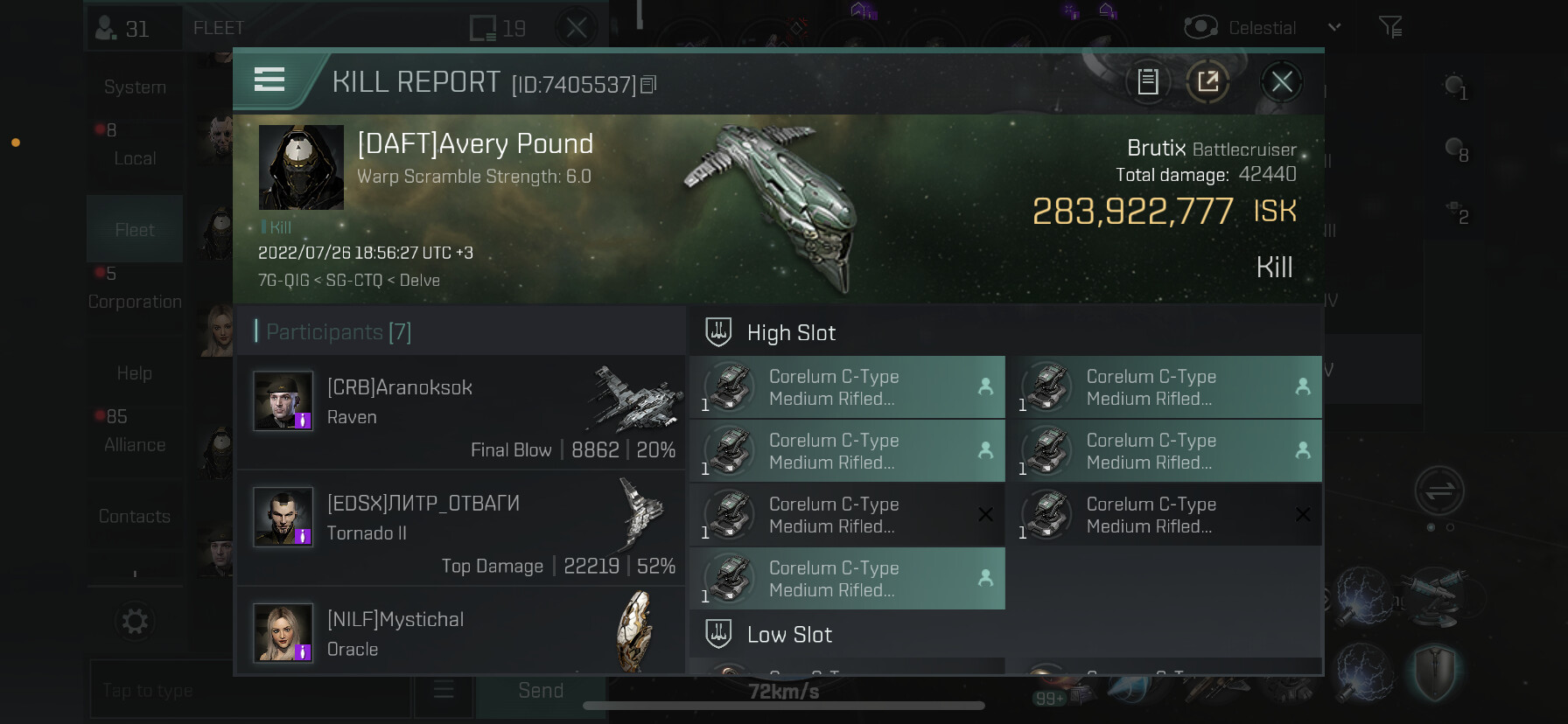Copy the kill report ID
The image size is (1568, 724).
pos(648,85)
